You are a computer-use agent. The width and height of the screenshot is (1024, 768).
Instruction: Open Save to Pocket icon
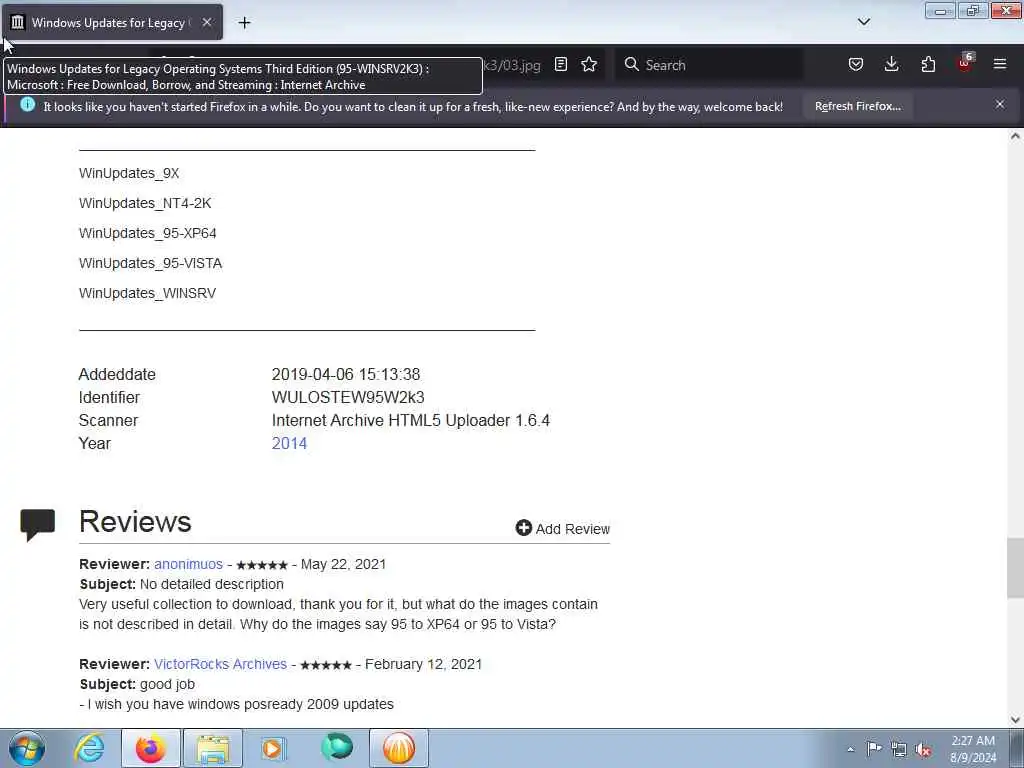[x=856, y=65]
